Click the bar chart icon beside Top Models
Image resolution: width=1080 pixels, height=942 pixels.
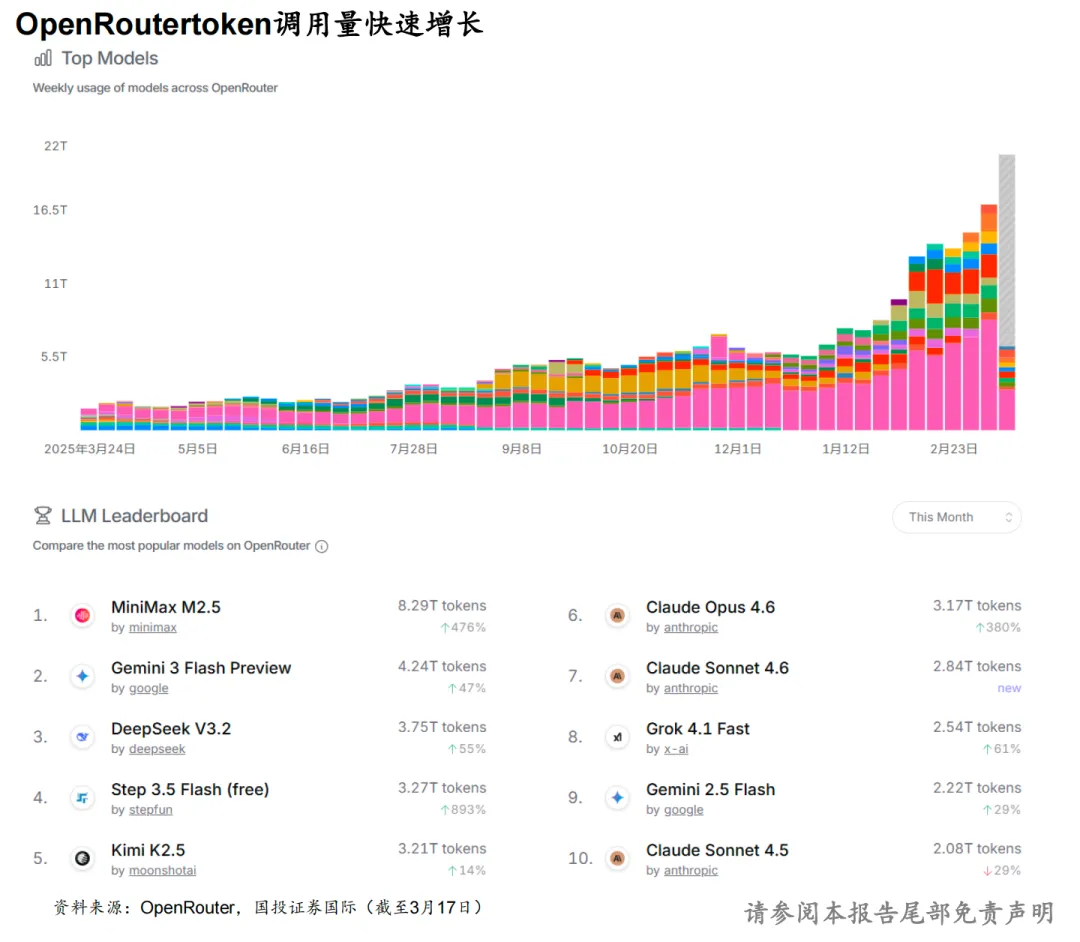pyautogui.click(x=43, y=59)
